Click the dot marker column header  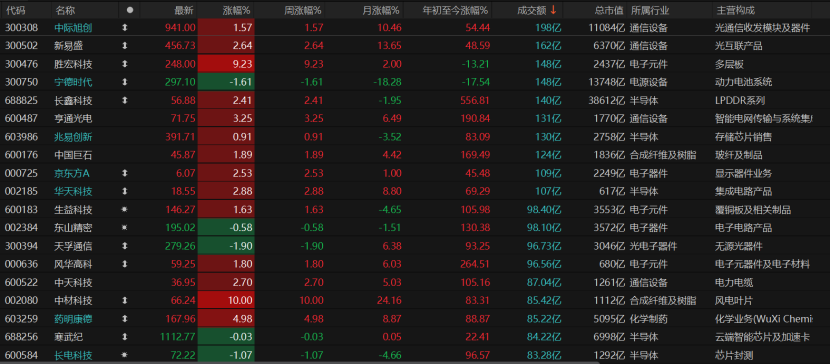tap(130, 10)
